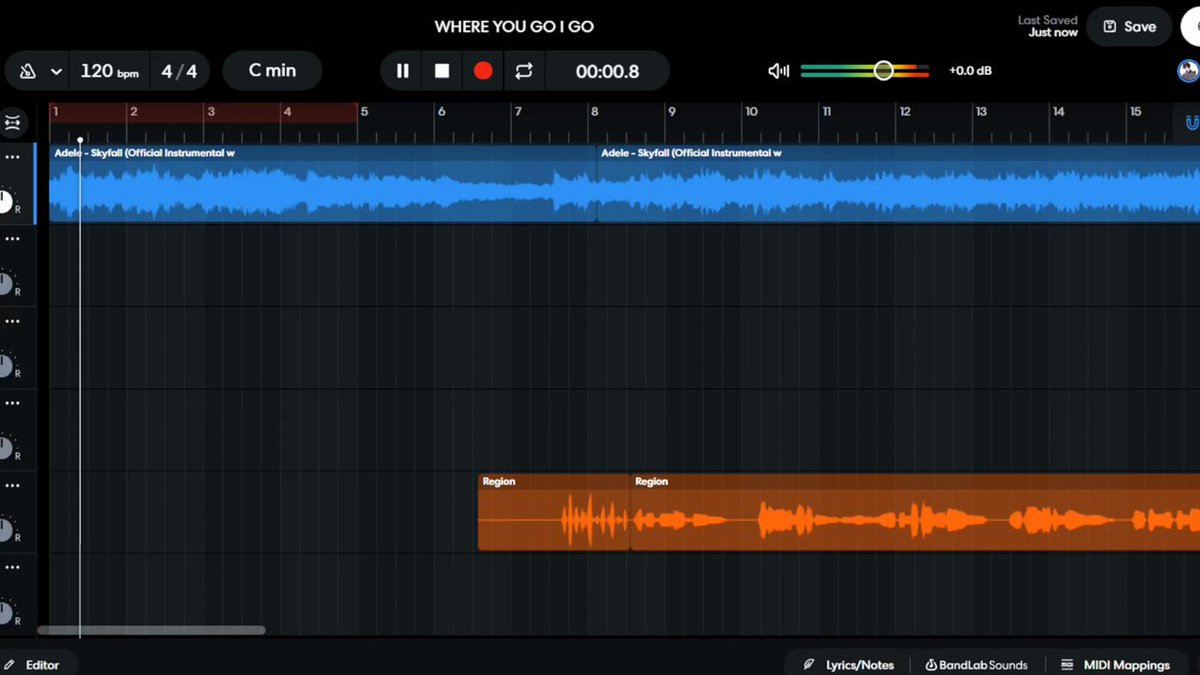The height and width of the screenshot is (675, 1200).
Task: Click the horizontal timeline scrollbar
Action: (x=151, y=630)
